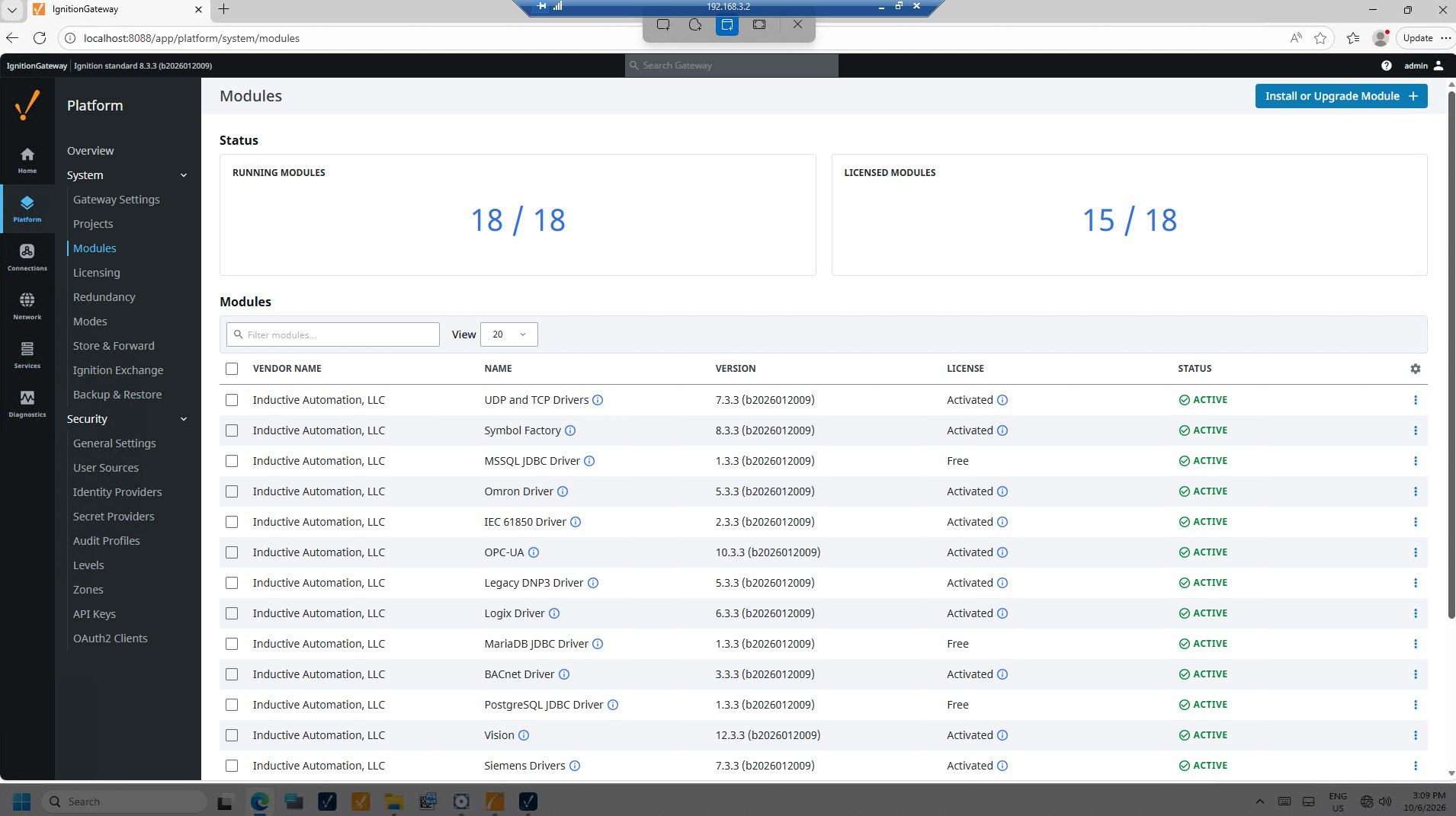Show info for UDP and TCP Drivers module
Viewport: 1456px width, 816px height.
[598, 400]
